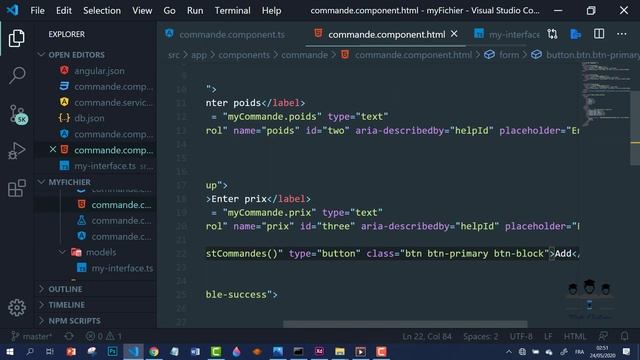Screen dimensions: 640x360
Task: Click the feedback icon in status bar
Action: point(603,336)
